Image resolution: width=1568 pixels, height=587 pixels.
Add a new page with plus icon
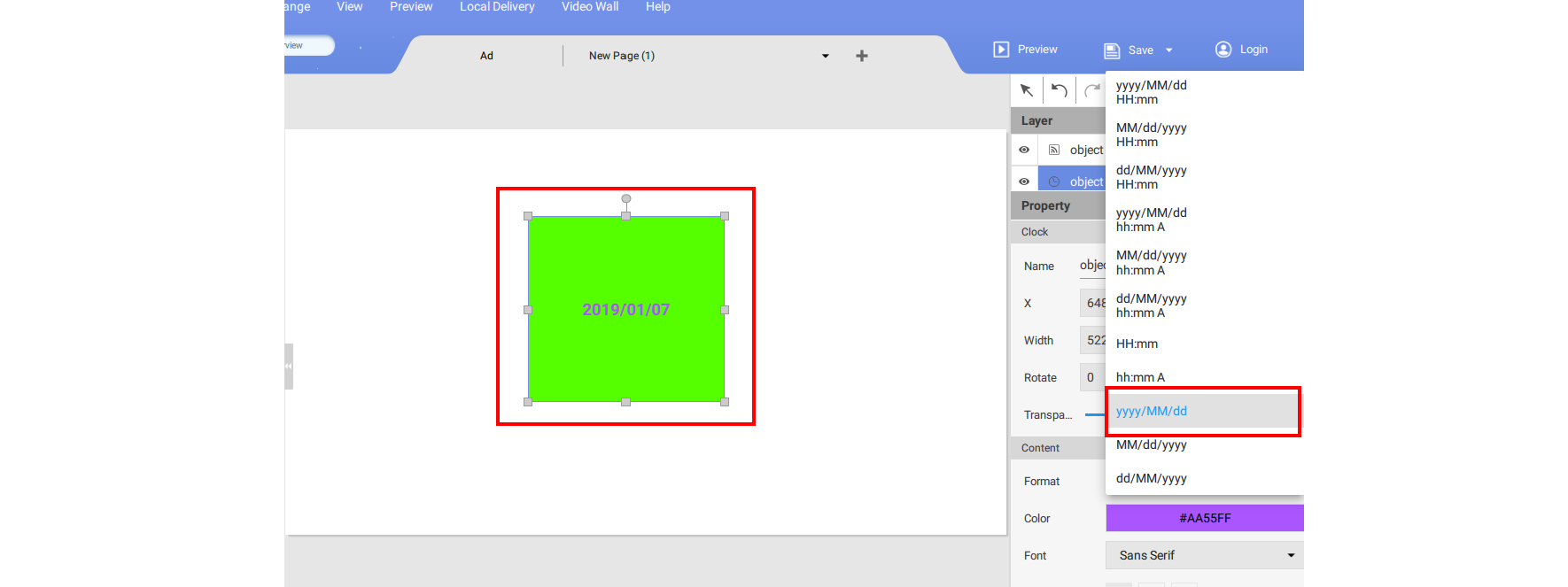861,56
